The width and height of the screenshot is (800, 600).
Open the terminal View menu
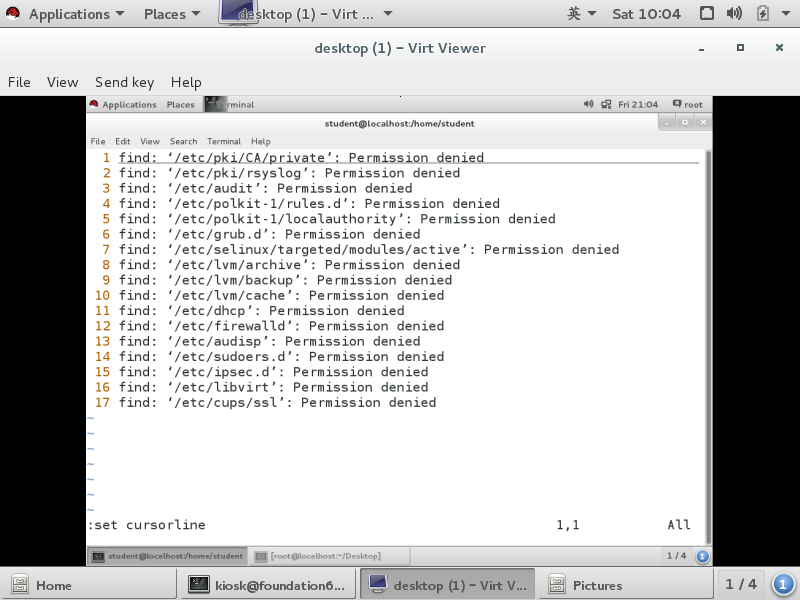[x=149, y=141]
